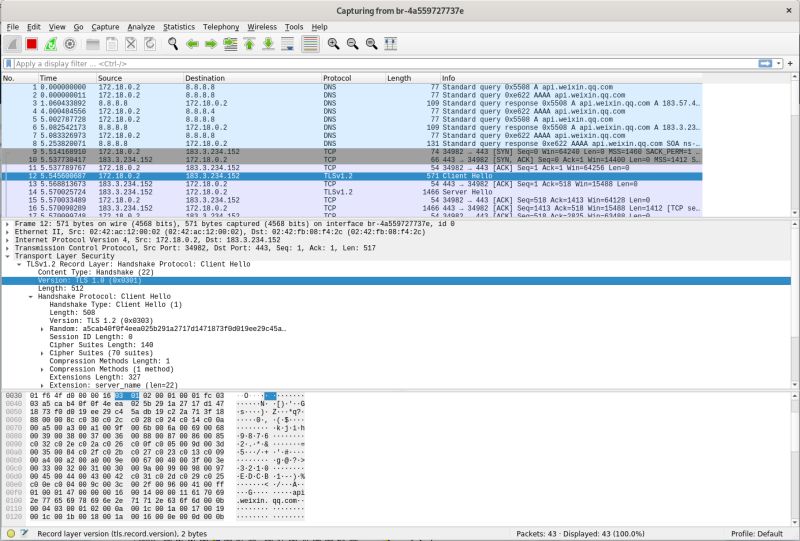Screen dimensions: 800x541
Task: Click the display filter input field
Action: coord(385,64)
